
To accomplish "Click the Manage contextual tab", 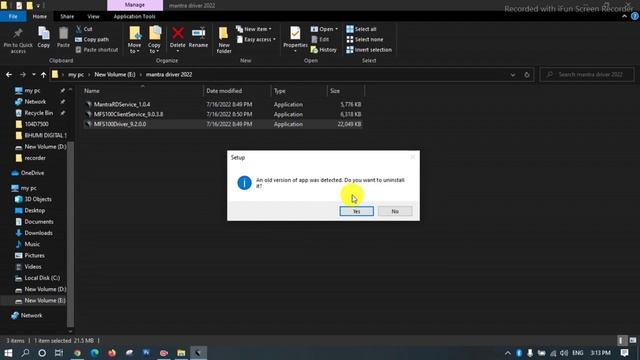I will [x=135, y=5].
